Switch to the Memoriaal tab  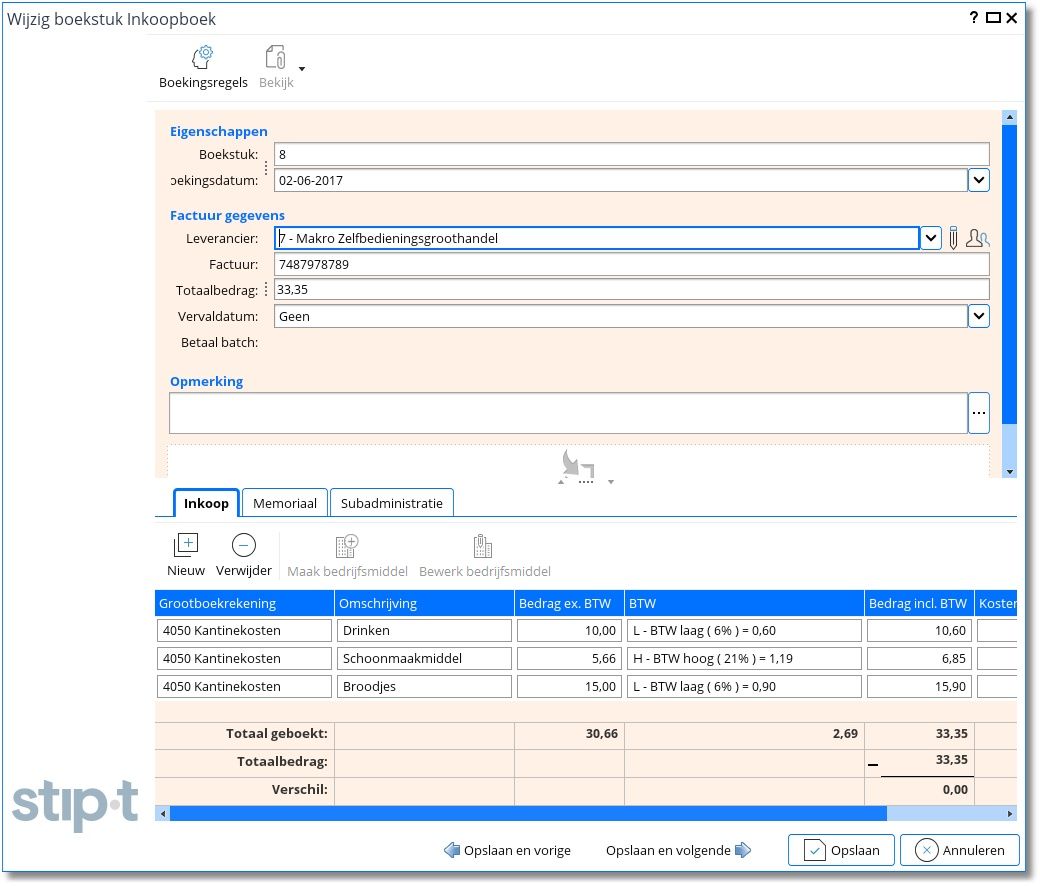285,503
